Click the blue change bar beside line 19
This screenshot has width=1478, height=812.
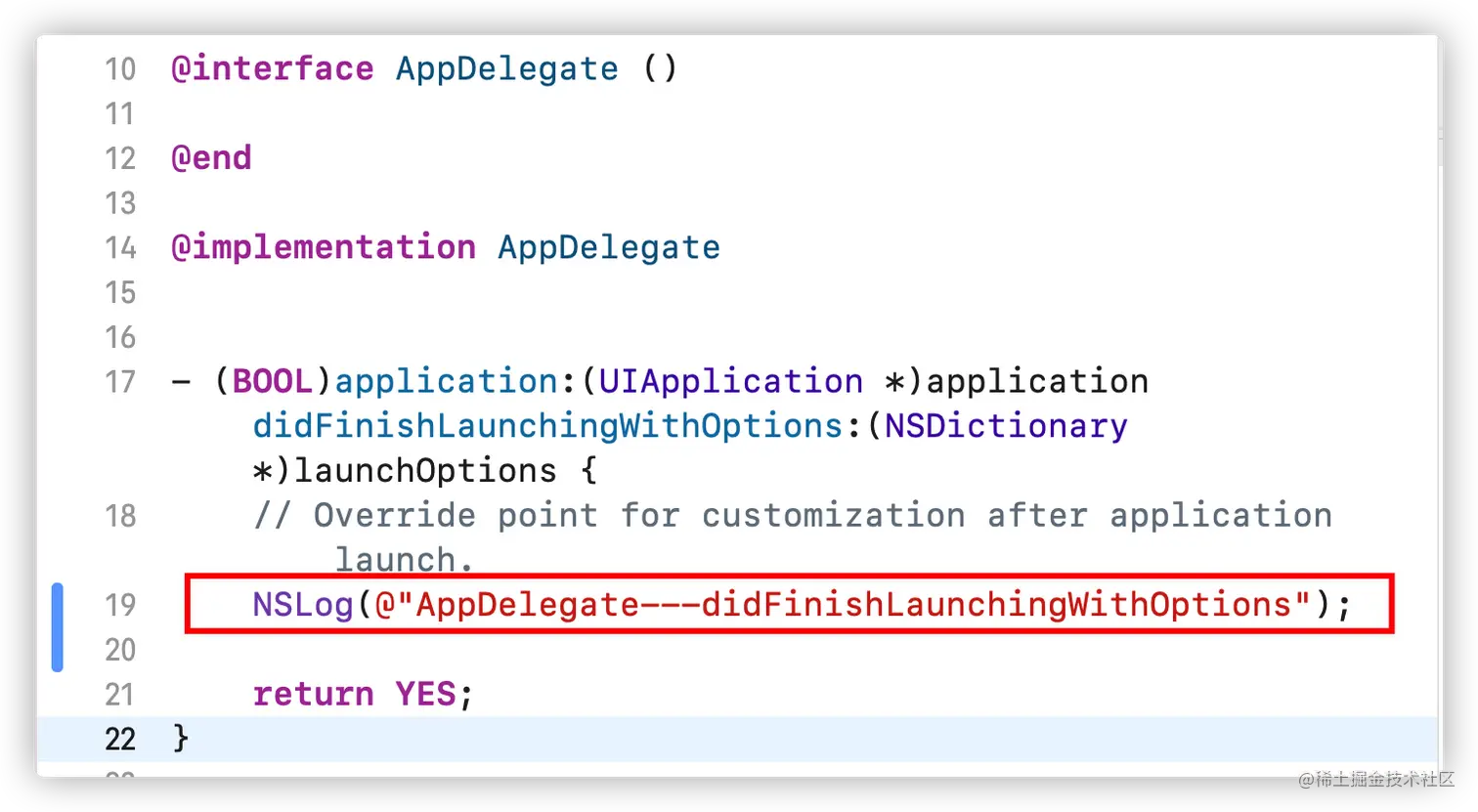(x=58, y=626)
